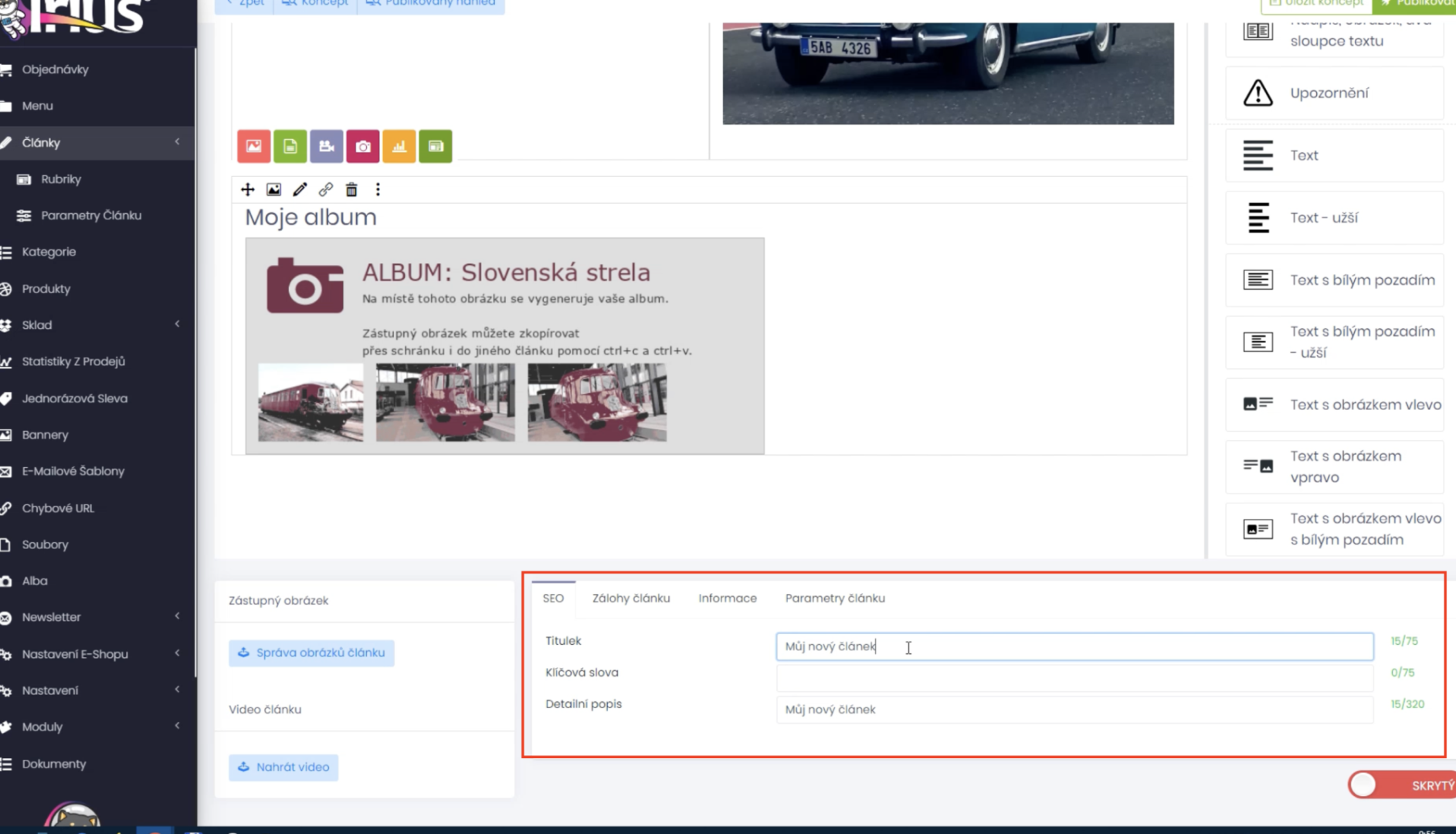The width and height of the screenshot is (1456, 834).
Task: Insert Text s obrázkem vlevo s bílým pozadím
Action: [1334, 529]
